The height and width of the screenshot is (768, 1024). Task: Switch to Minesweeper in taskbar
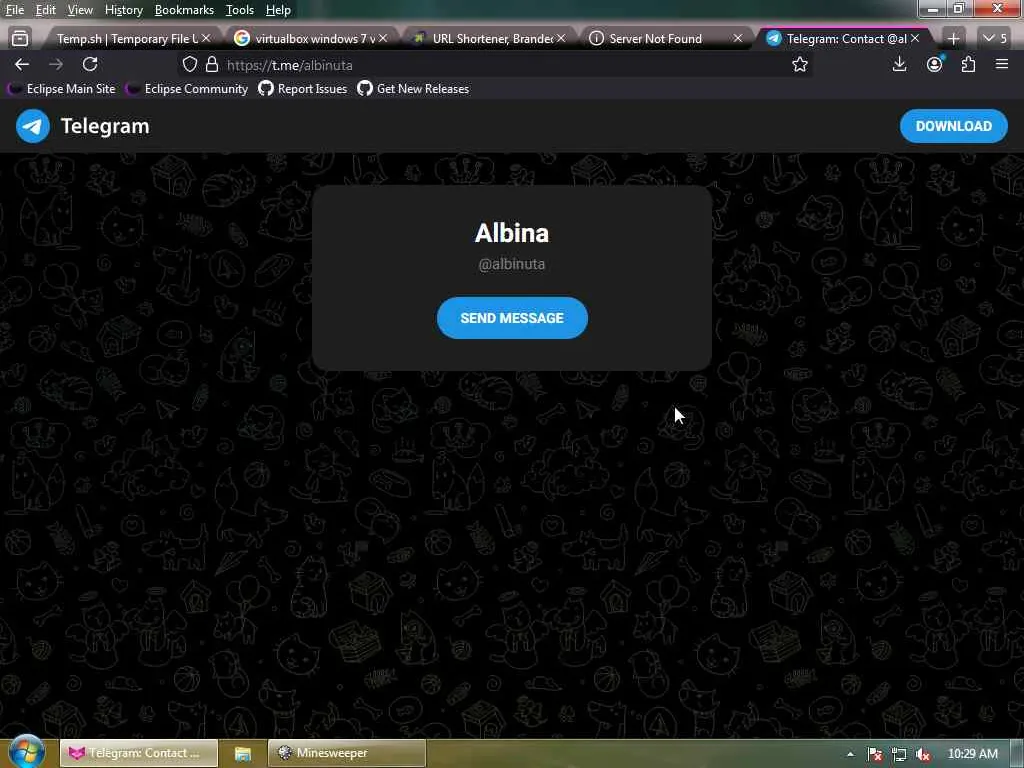tap(347, 753)
